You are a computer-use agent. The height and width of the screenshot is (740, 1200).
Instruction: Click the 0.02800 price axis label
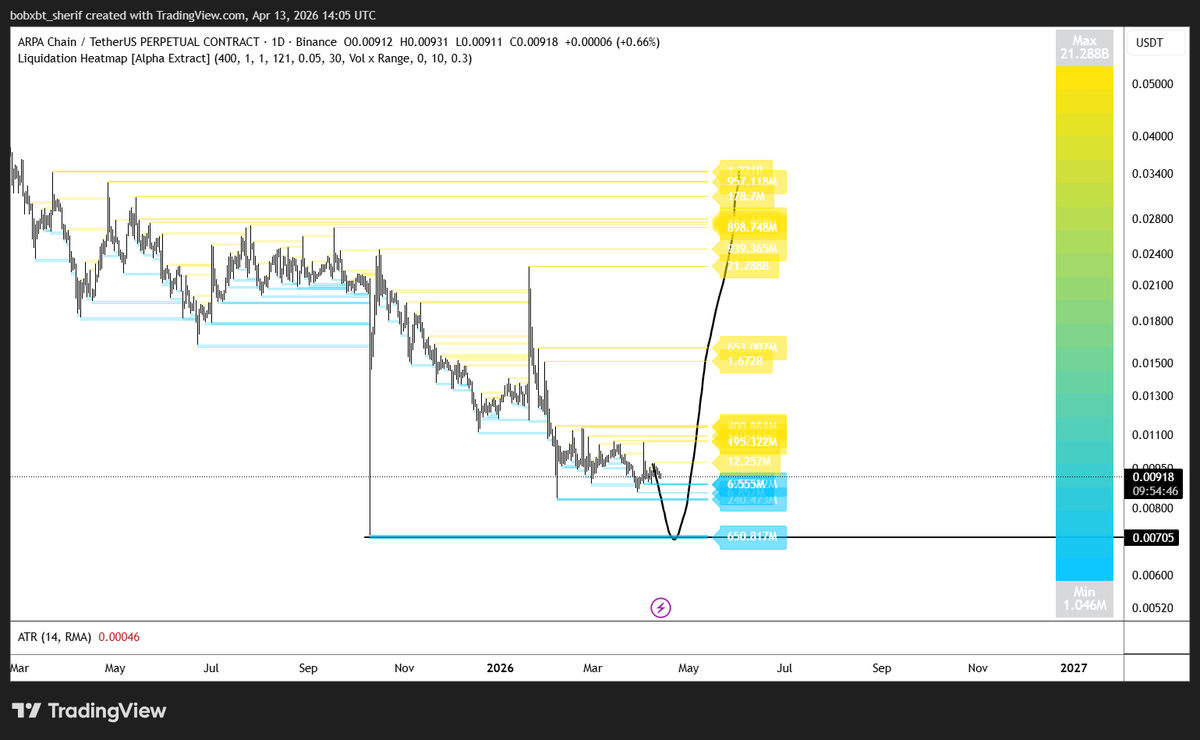(x=1151, y=219)
